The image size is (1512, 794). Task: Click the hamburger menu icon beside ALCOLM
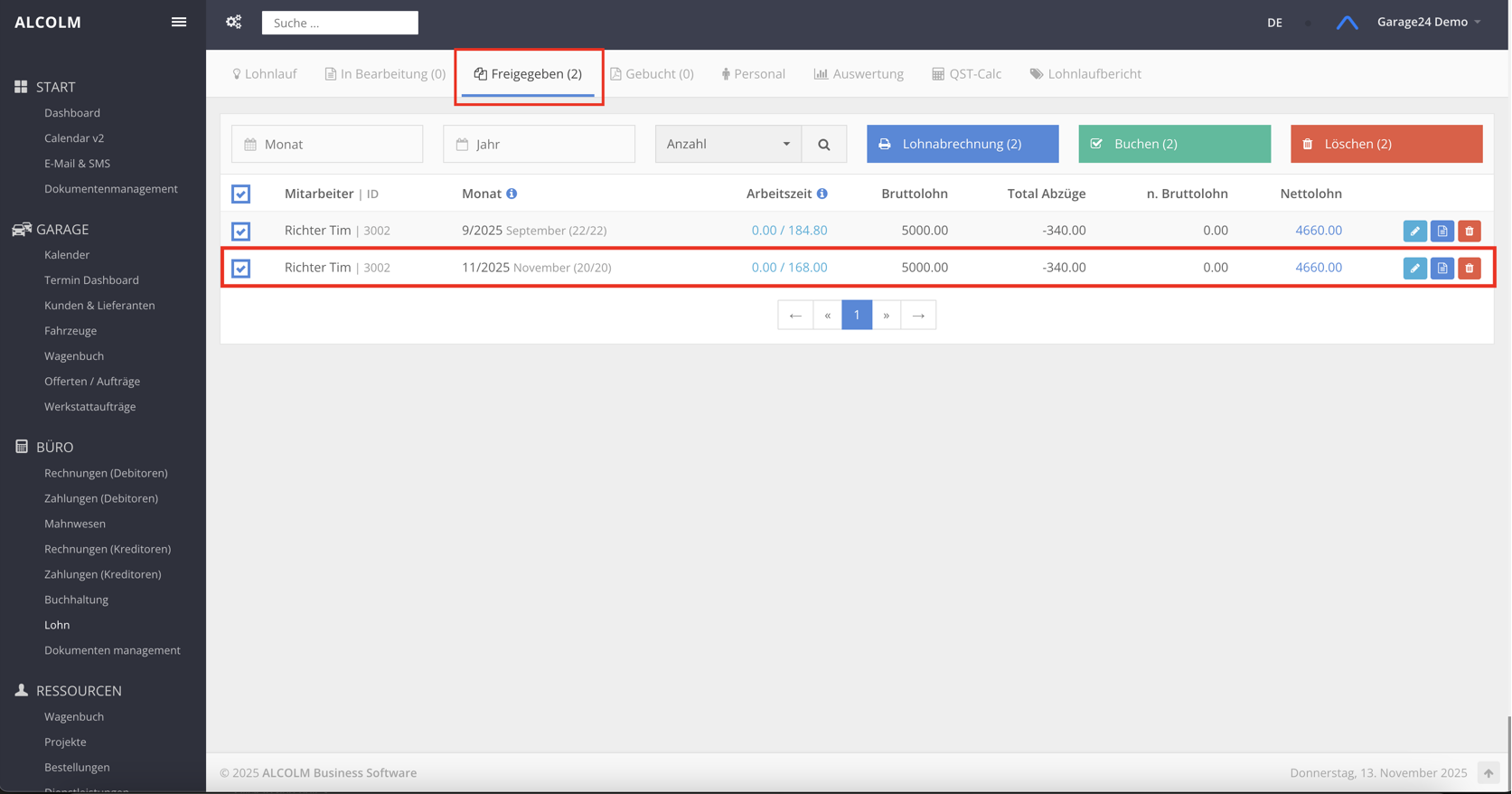tap(179, 22)
